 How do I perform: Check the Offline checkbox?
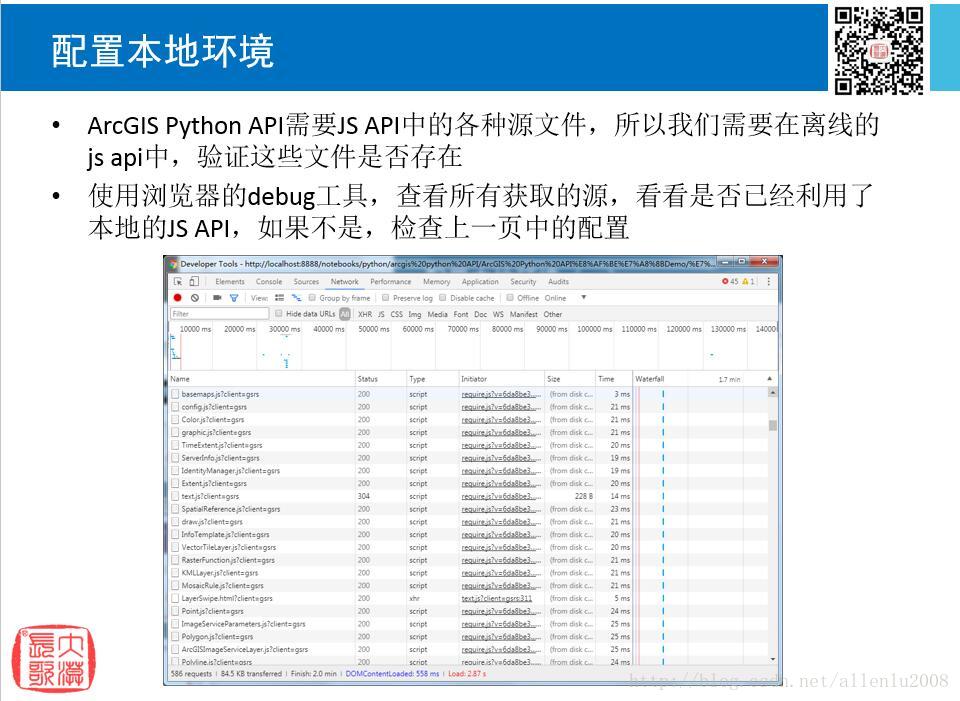[510, 298]
